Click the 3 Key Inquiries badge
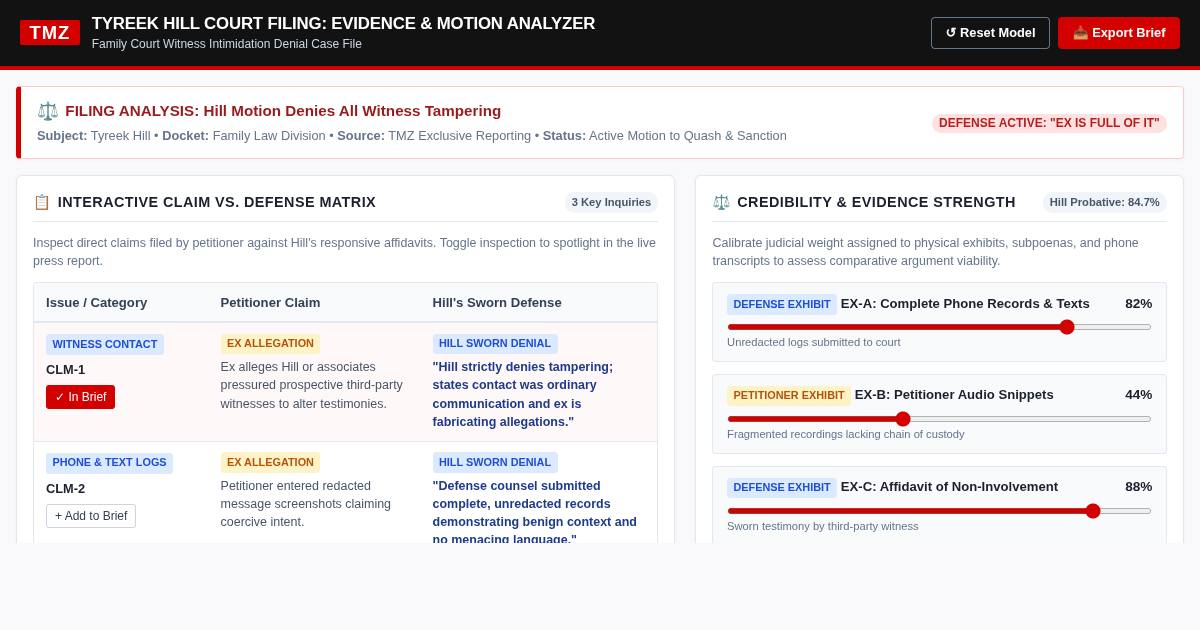Image resolution: width=1200 pixels, height=630 pixels. tap(611, 202)
